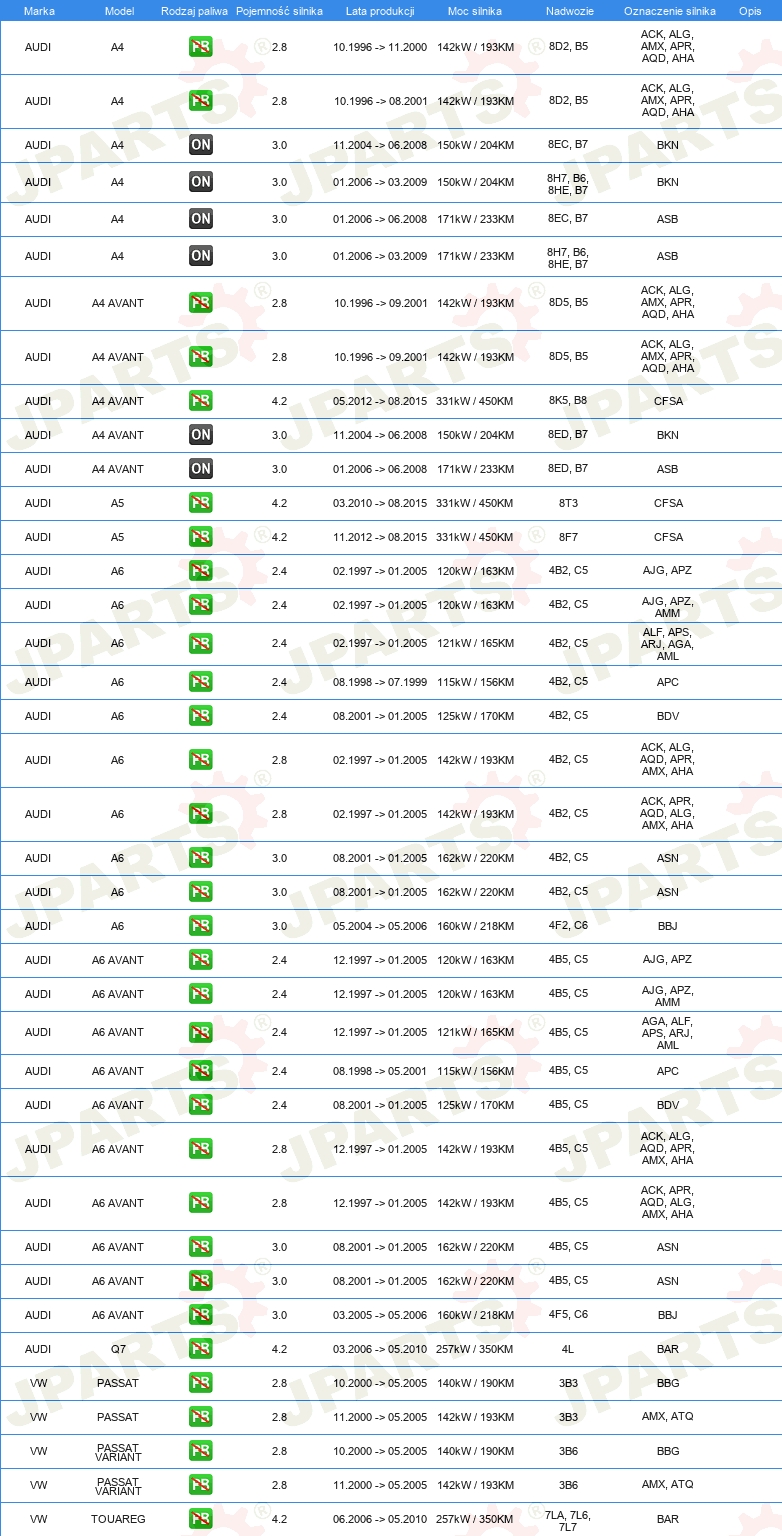Image resolution: width=782 pixels, height=1536 pixels.
Task: Click production dates 03.2006 -> 05.2010
Action: click(380, 1349)
